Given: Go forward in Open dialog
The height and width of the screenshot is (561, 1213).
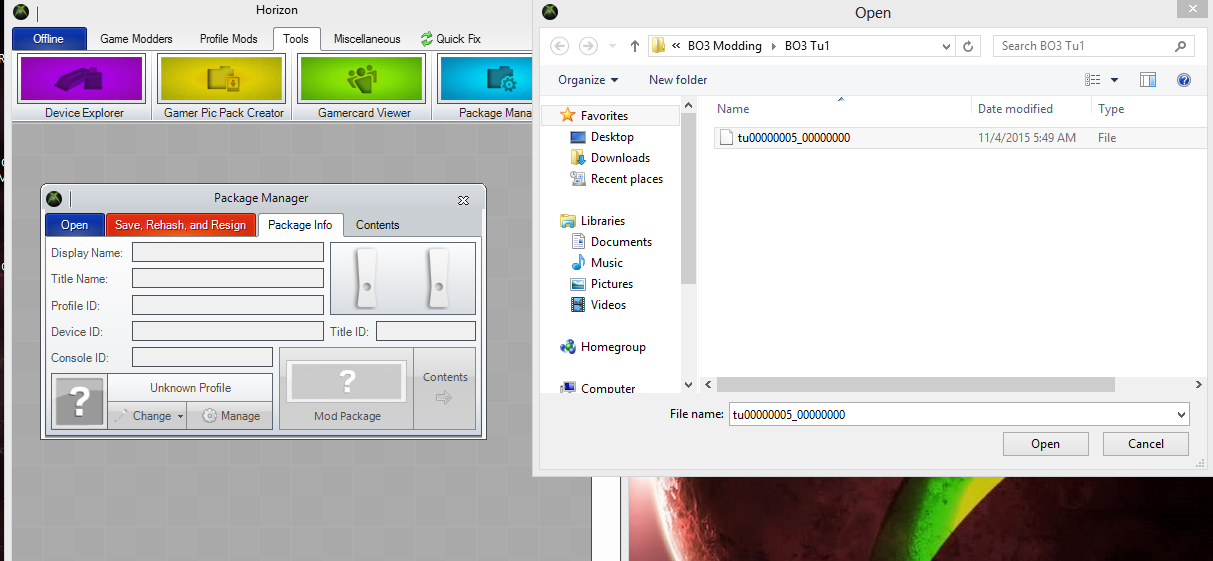Looking at the screenshot, I should click(x=589, y=46).
